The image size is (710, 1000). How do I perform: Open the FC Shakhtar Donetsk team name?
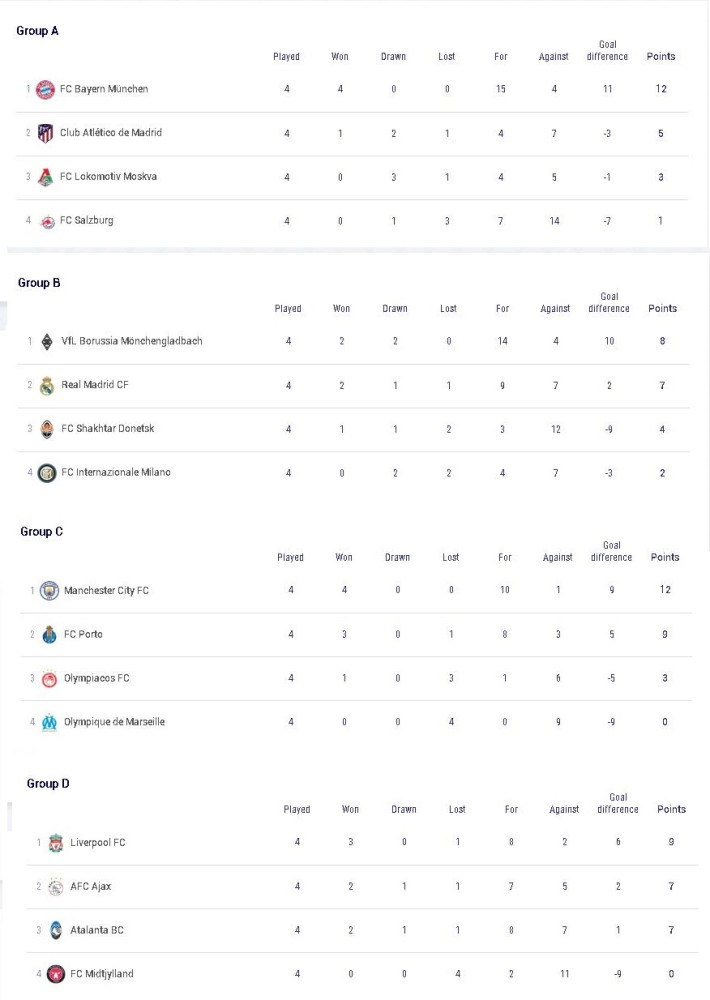click(108, 428)
